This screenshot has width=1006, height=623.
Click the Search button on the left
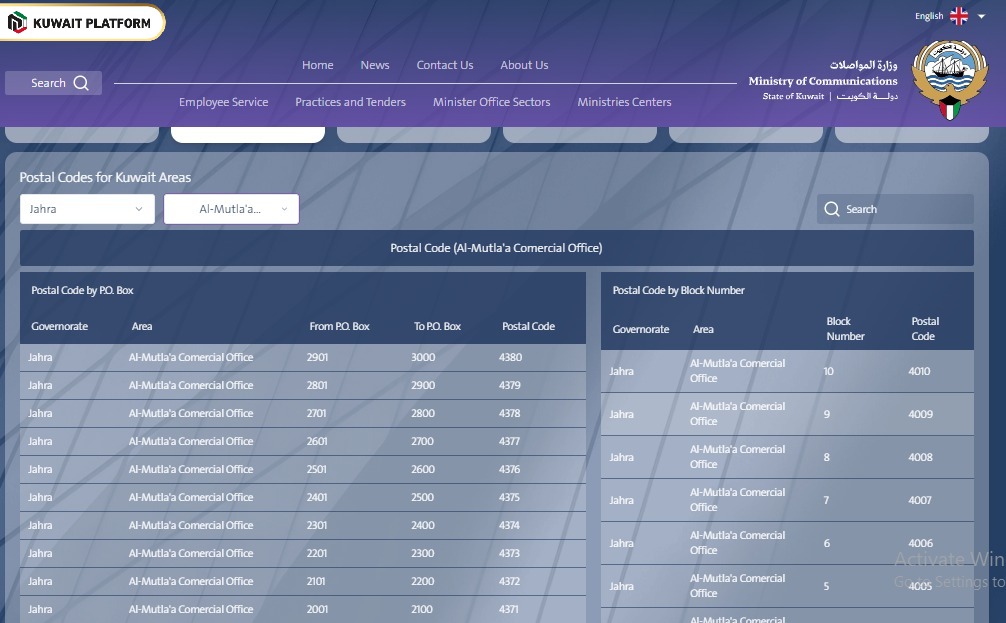click(x=53, y=83)
